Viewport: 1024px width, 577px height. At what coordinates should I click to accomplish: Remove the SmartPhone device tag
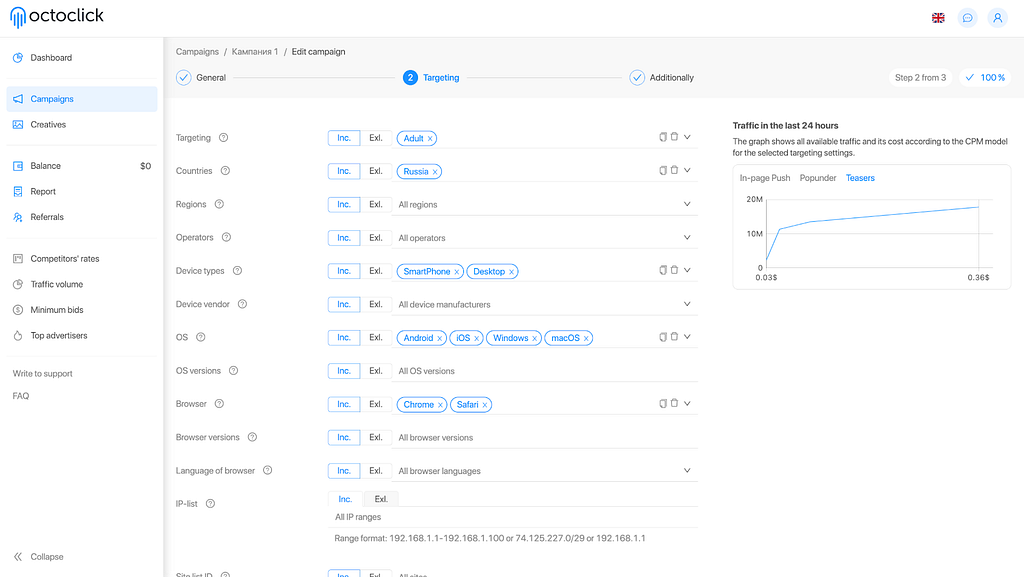click(x=456, y=272)
